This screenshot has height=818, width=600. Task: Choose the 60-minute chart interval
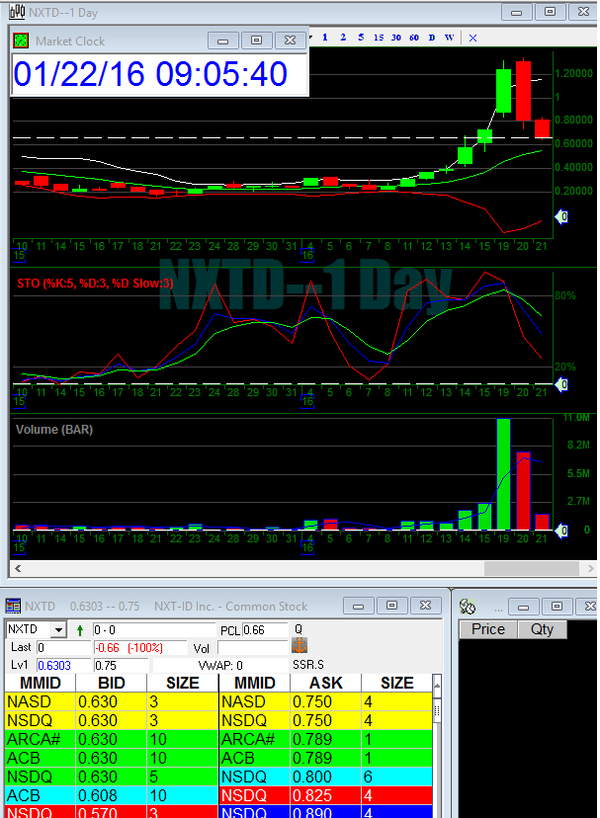tap(413, 38)
